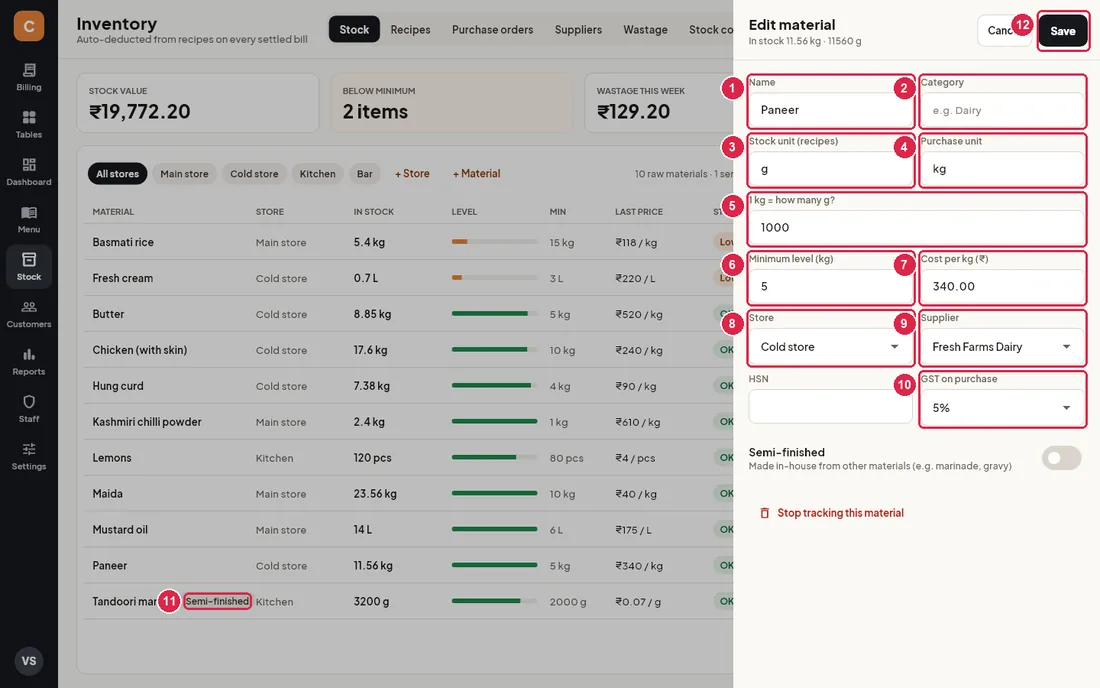Toggle the Semi-finished switch on
The image size is (1100, 688).
(x=1061, y=458)
